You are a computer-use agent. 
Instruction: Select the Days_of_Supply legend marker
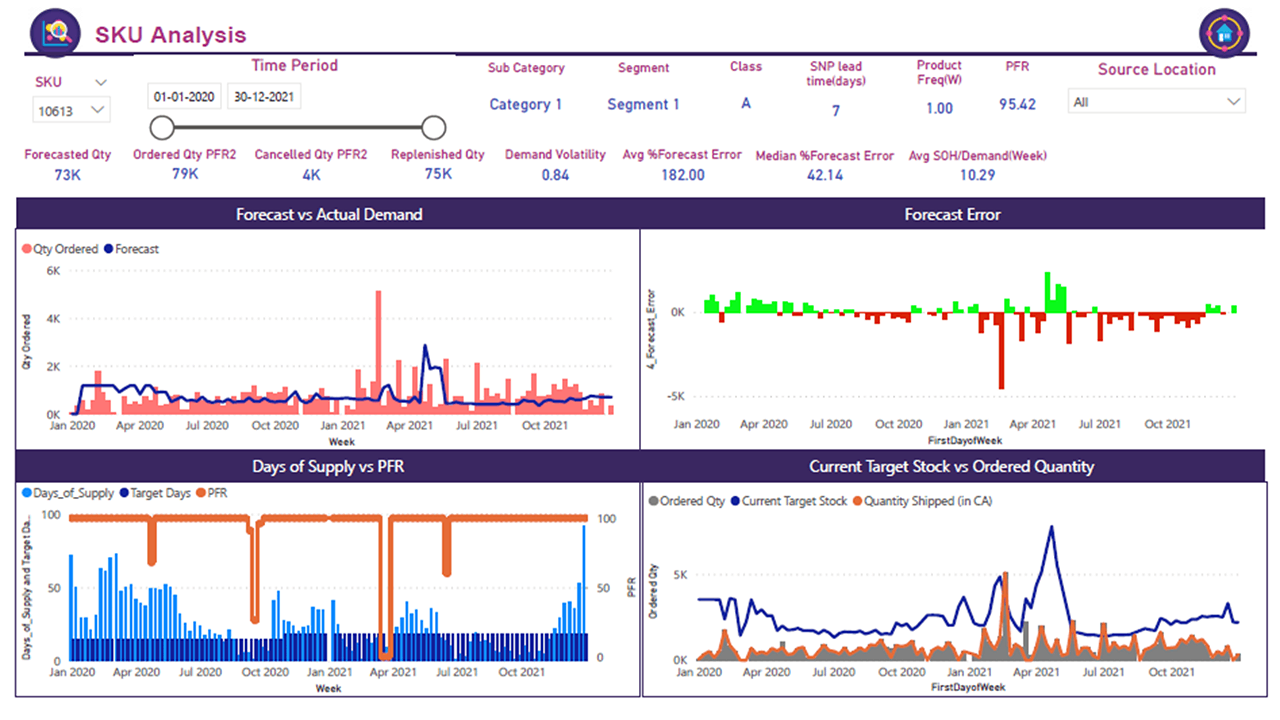[26, 493]
